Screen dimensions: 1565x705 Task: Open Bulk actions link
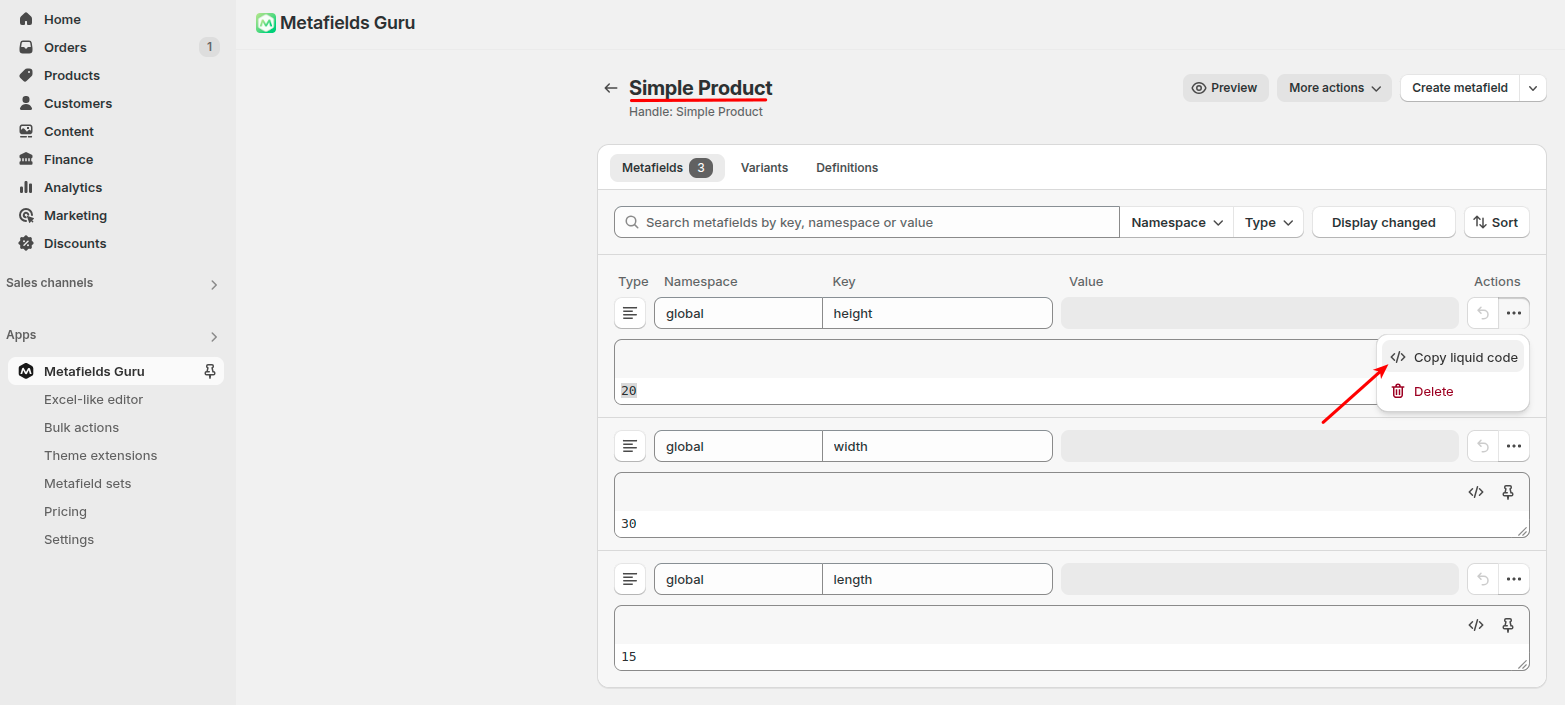coord(81,427)
